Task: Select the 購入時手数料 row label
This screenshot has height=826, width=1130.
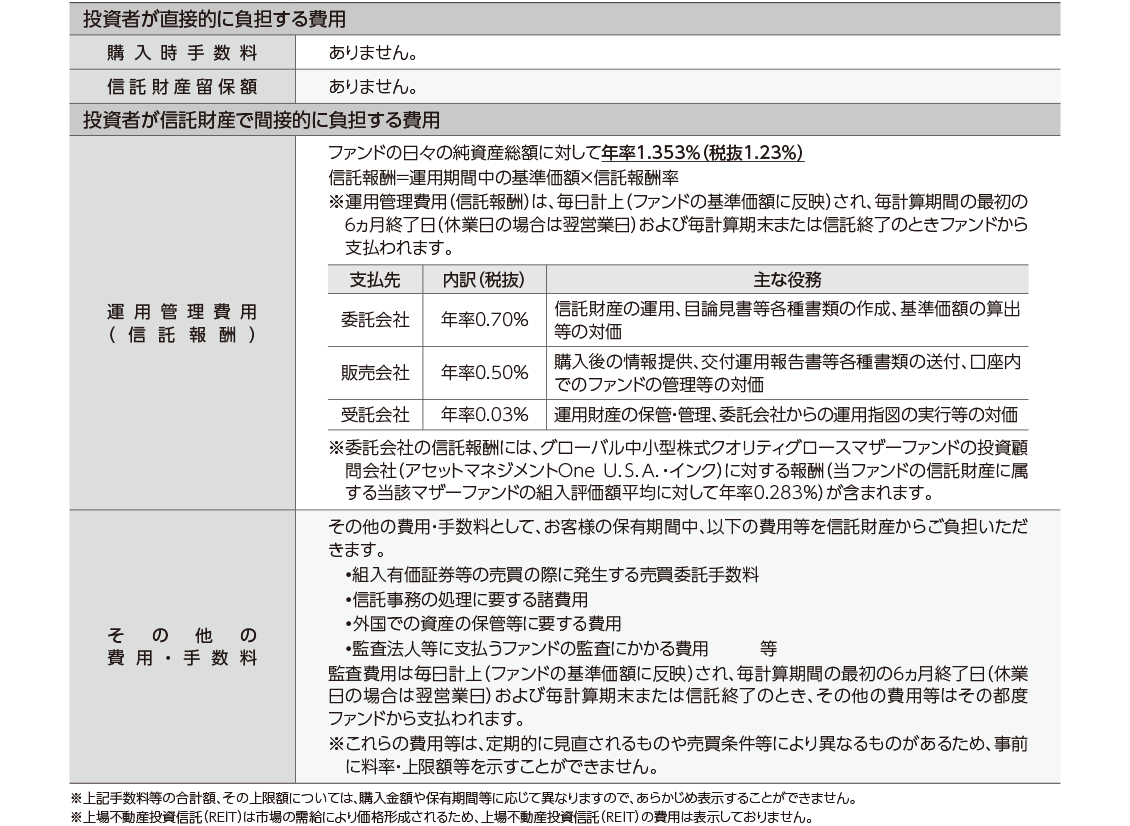Action: pos(182,52)
